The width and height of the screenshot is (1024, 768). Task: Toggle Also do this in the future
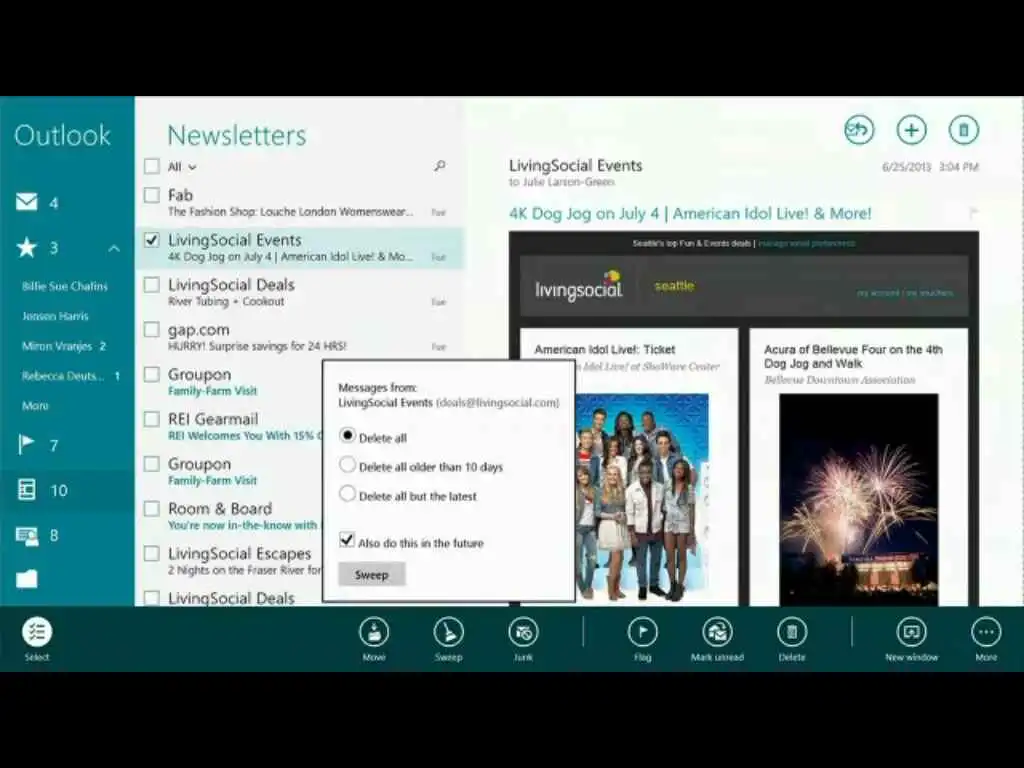pyautogui.click(x=347, y=540)
